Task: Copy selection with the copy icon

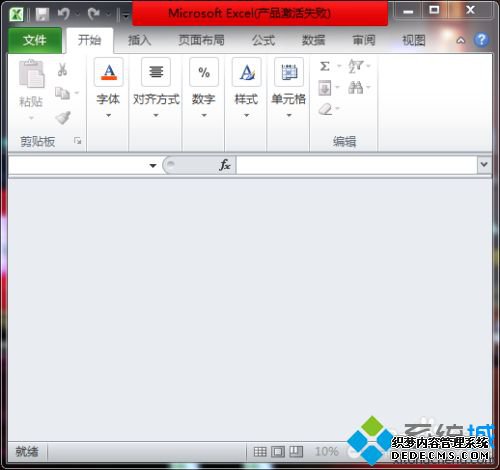Action: pos(62,93)
